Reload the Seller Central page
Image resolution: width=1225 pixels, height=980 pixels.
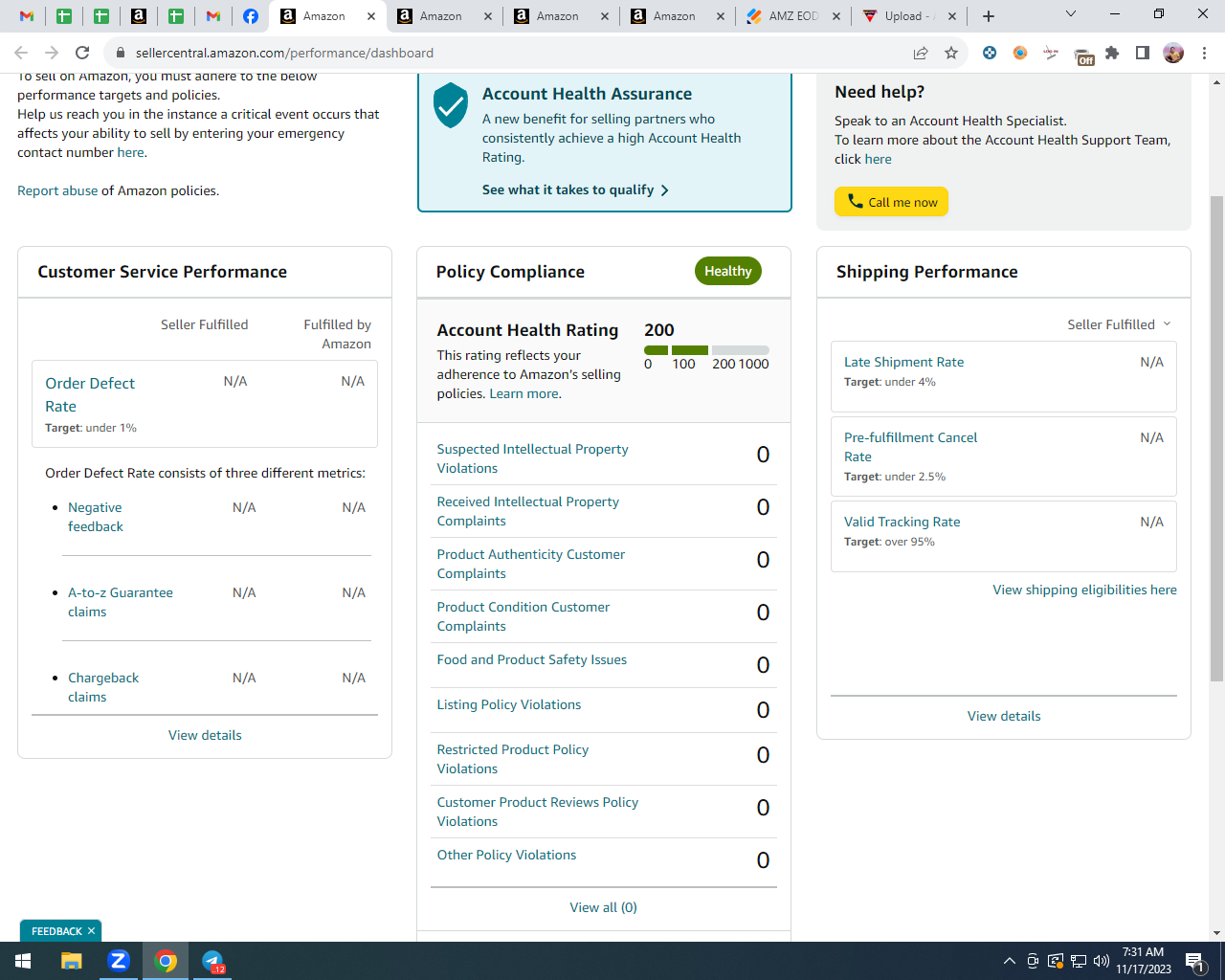pyautogui.click(x=82, y=53)
